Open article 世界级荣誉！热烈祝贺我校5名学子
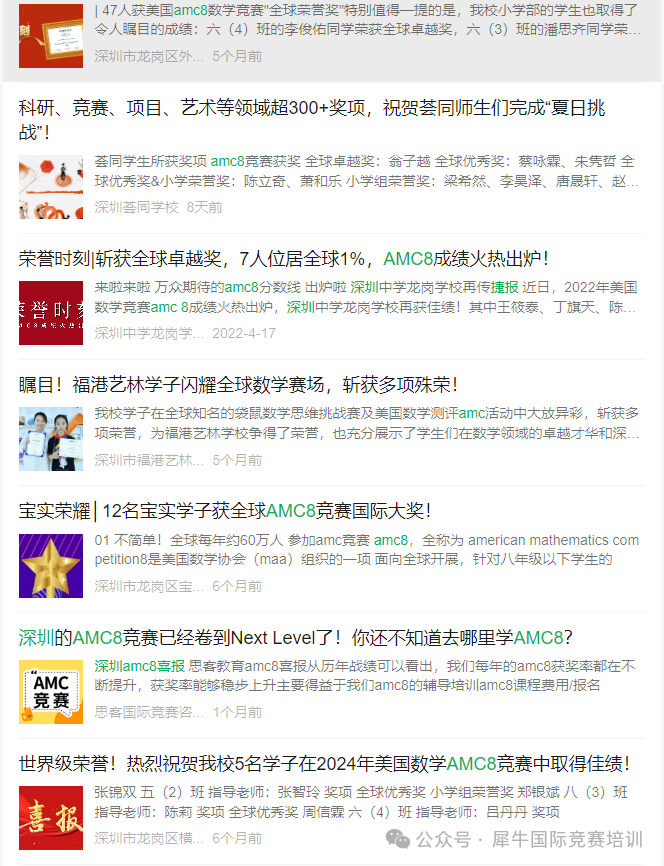664x866 pixels. (324, 763)
